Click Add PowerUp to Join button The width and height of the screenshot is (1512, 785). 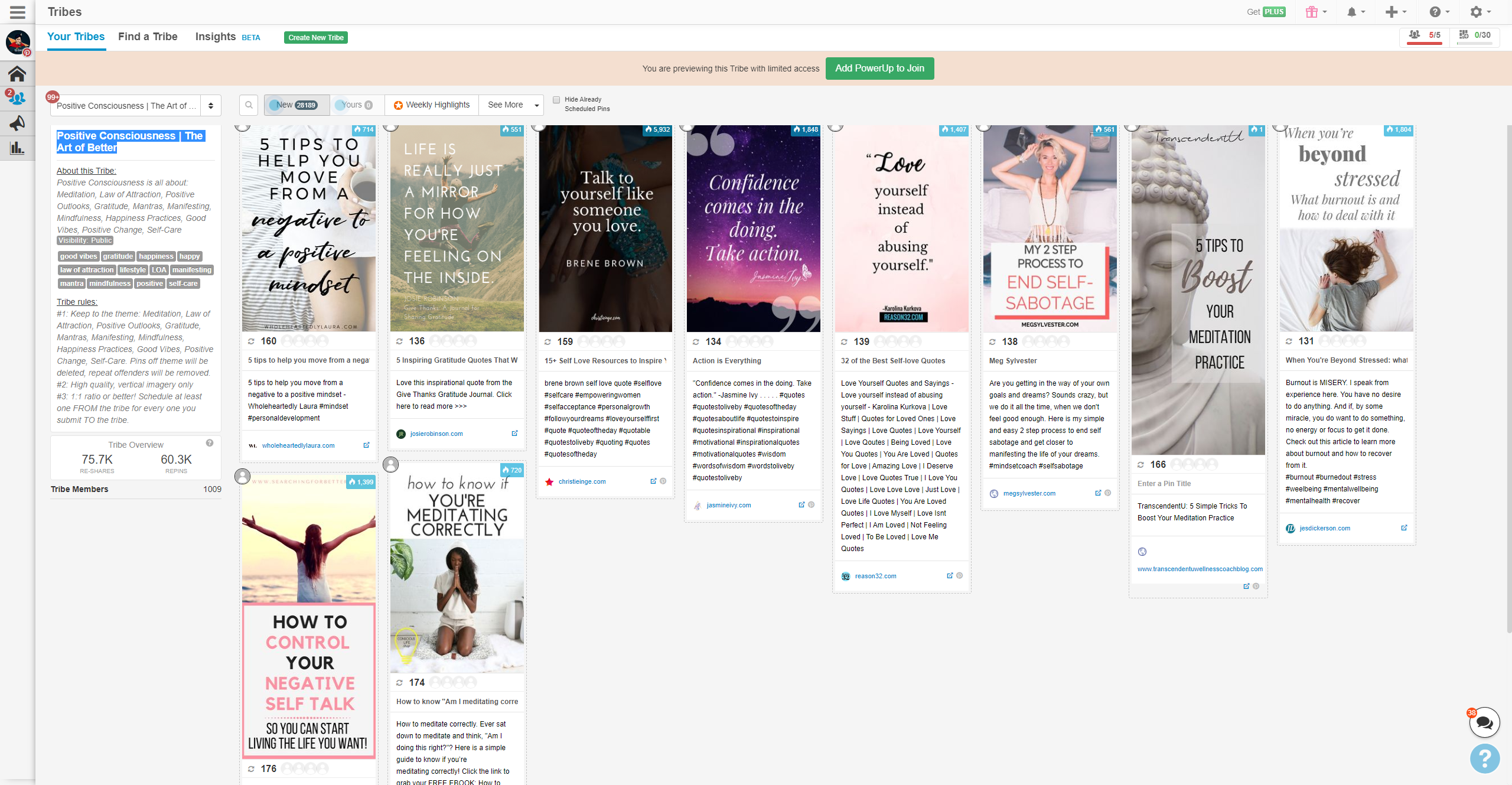coord(879,69)
